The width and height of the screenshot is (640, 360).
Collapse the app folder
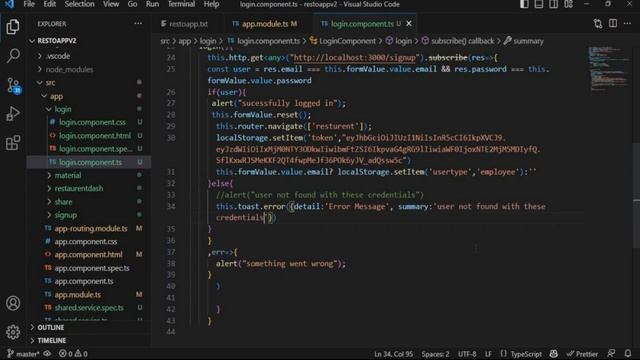(56, 96)
